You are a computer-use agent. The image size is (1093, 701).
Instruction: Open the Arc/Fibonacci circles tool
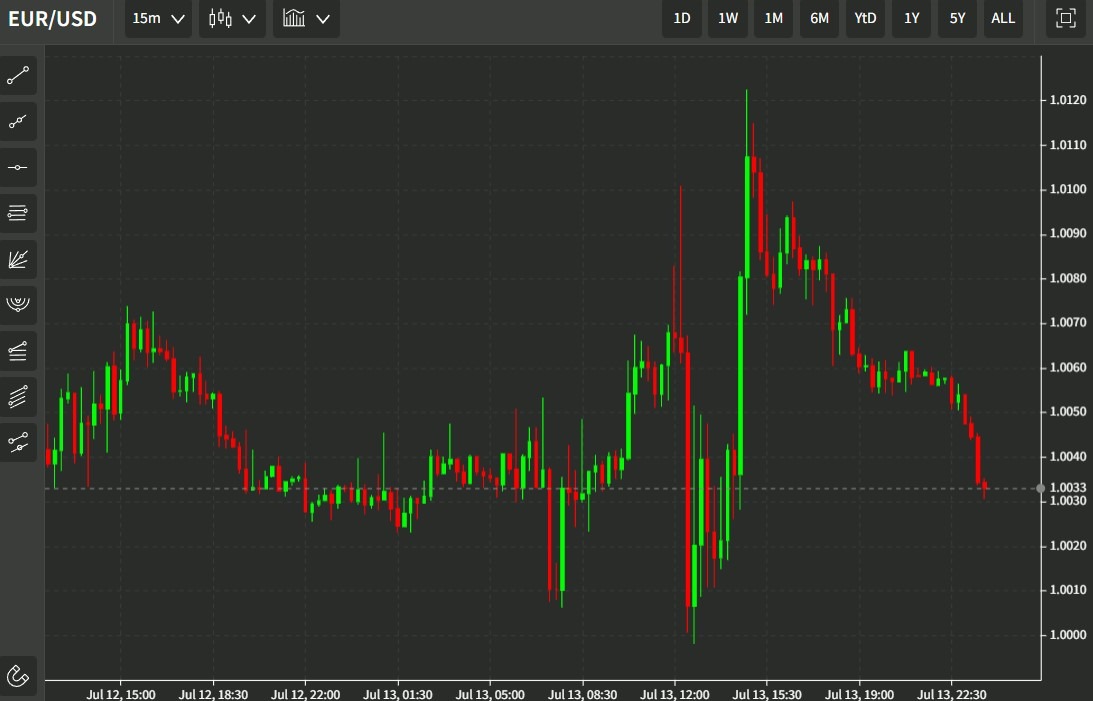18,305
